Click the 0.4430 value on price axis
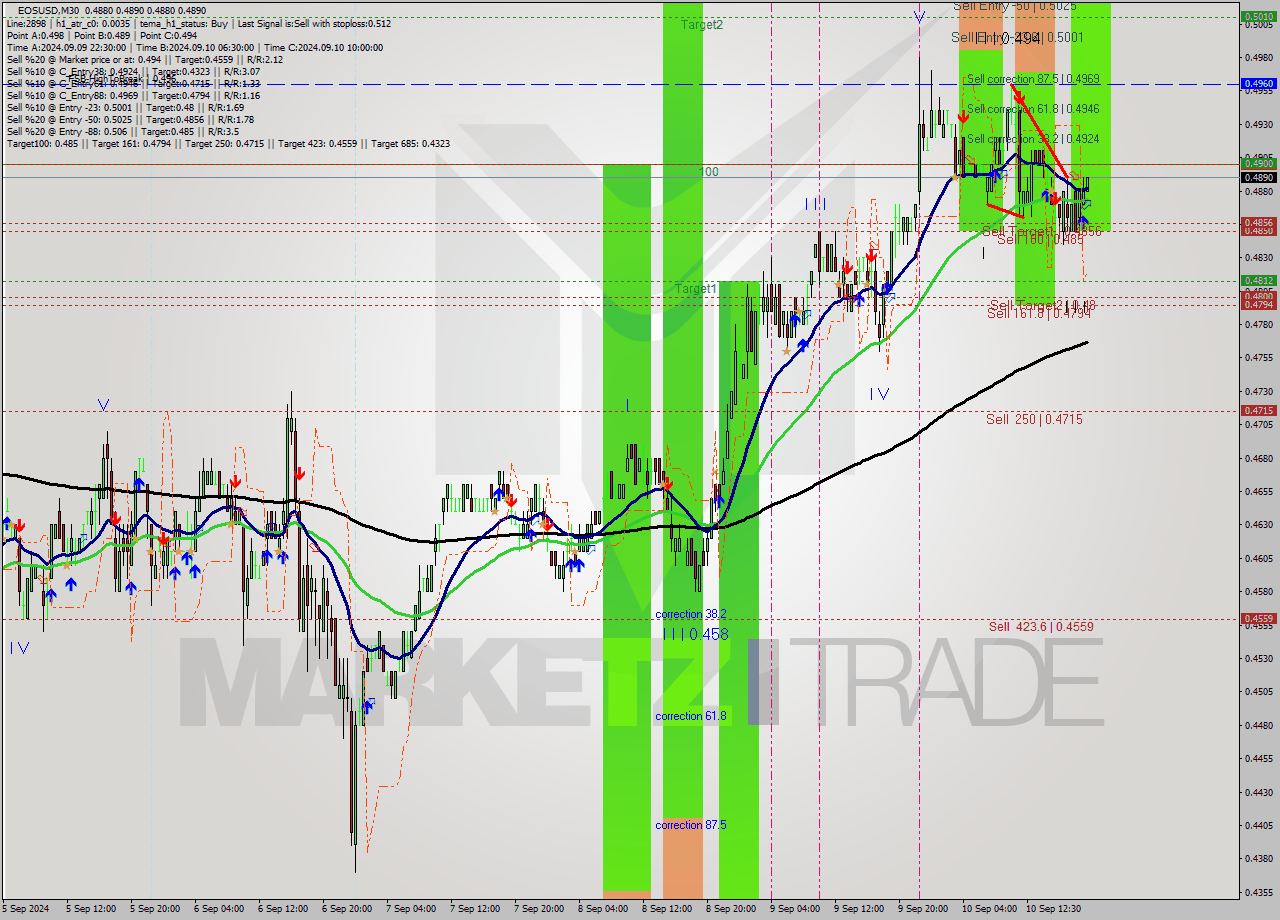This screenshot has height=920, width=1280. coord(1259,792)
